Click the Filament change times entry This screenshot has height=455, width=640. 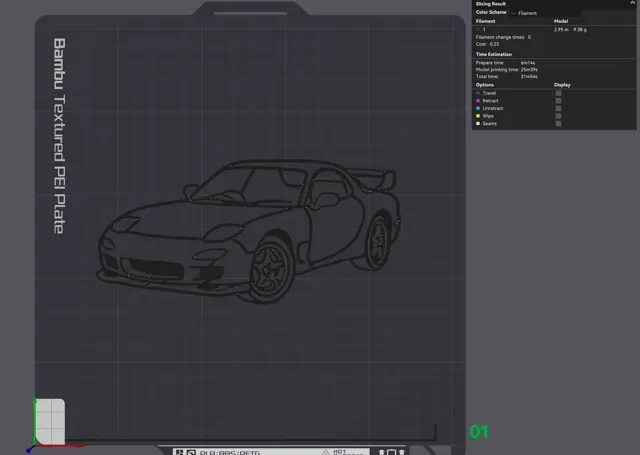point(503,37)
